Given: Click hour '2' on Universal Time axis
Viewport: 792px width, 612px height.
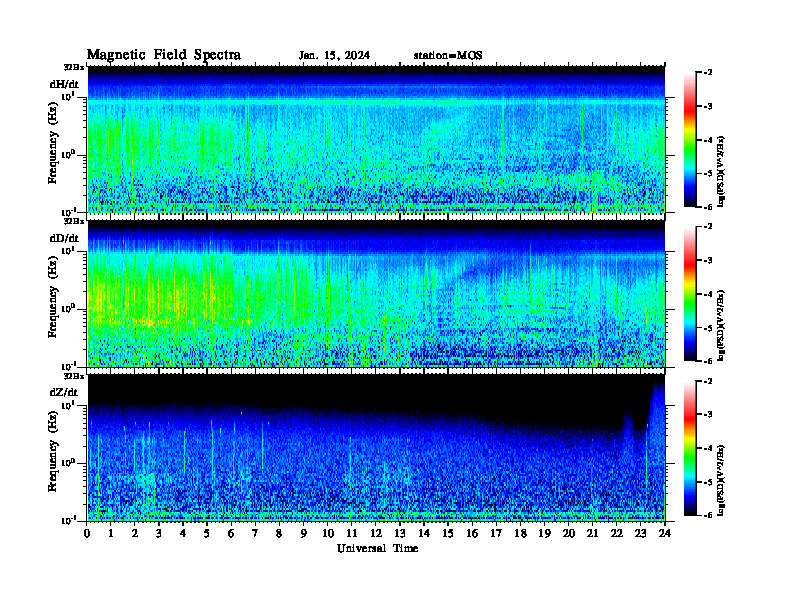Looking at the screenshot, I should [x=135, y=533].
